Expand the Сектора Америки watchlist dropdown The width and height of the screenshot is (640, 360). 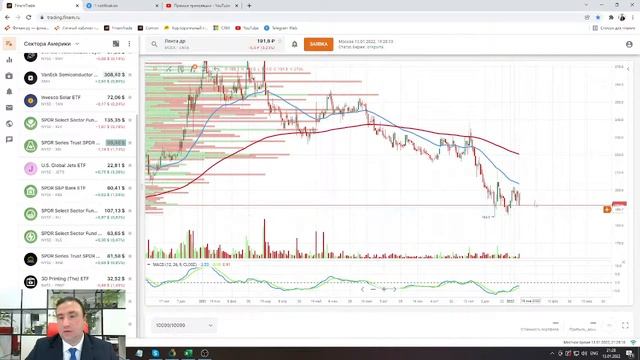(77, 44)
